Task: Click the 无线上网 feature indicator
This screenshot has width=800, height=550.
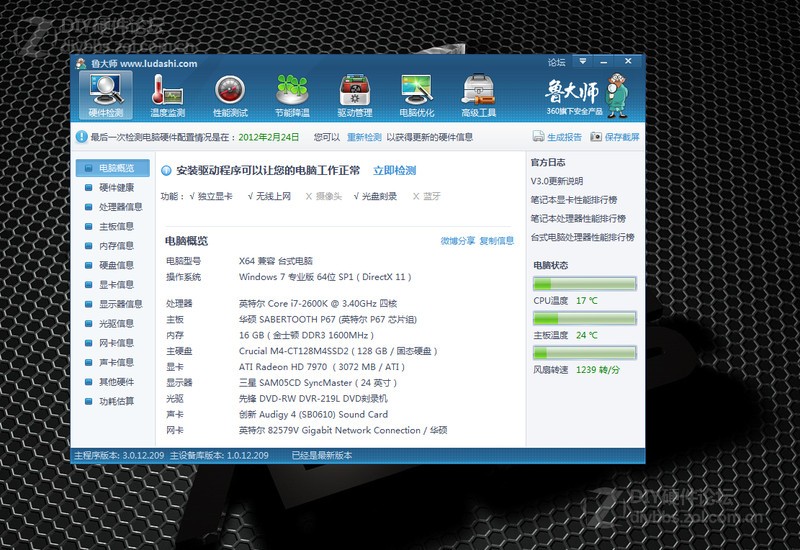Action: (x=269, y=196)
